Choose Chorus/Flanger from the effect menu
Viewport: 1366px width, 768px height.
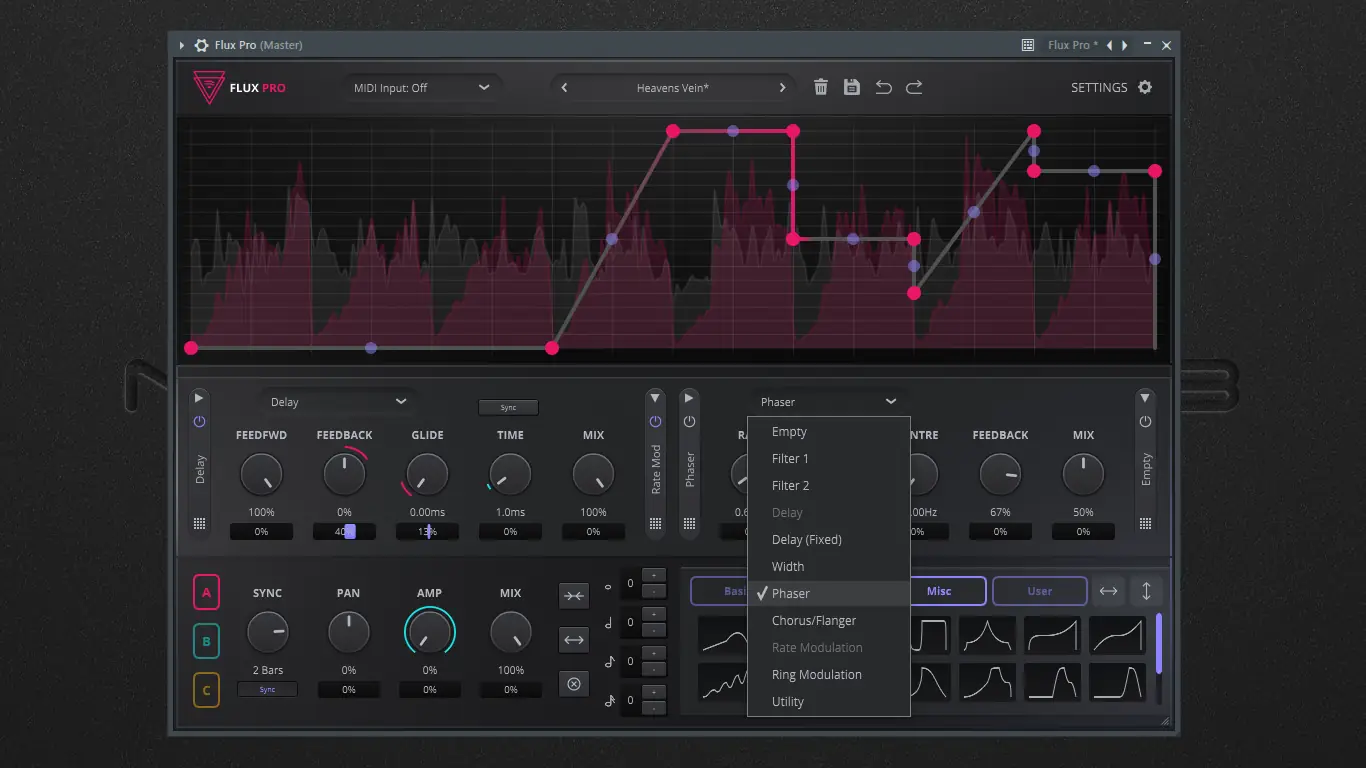tap(829, 621)
